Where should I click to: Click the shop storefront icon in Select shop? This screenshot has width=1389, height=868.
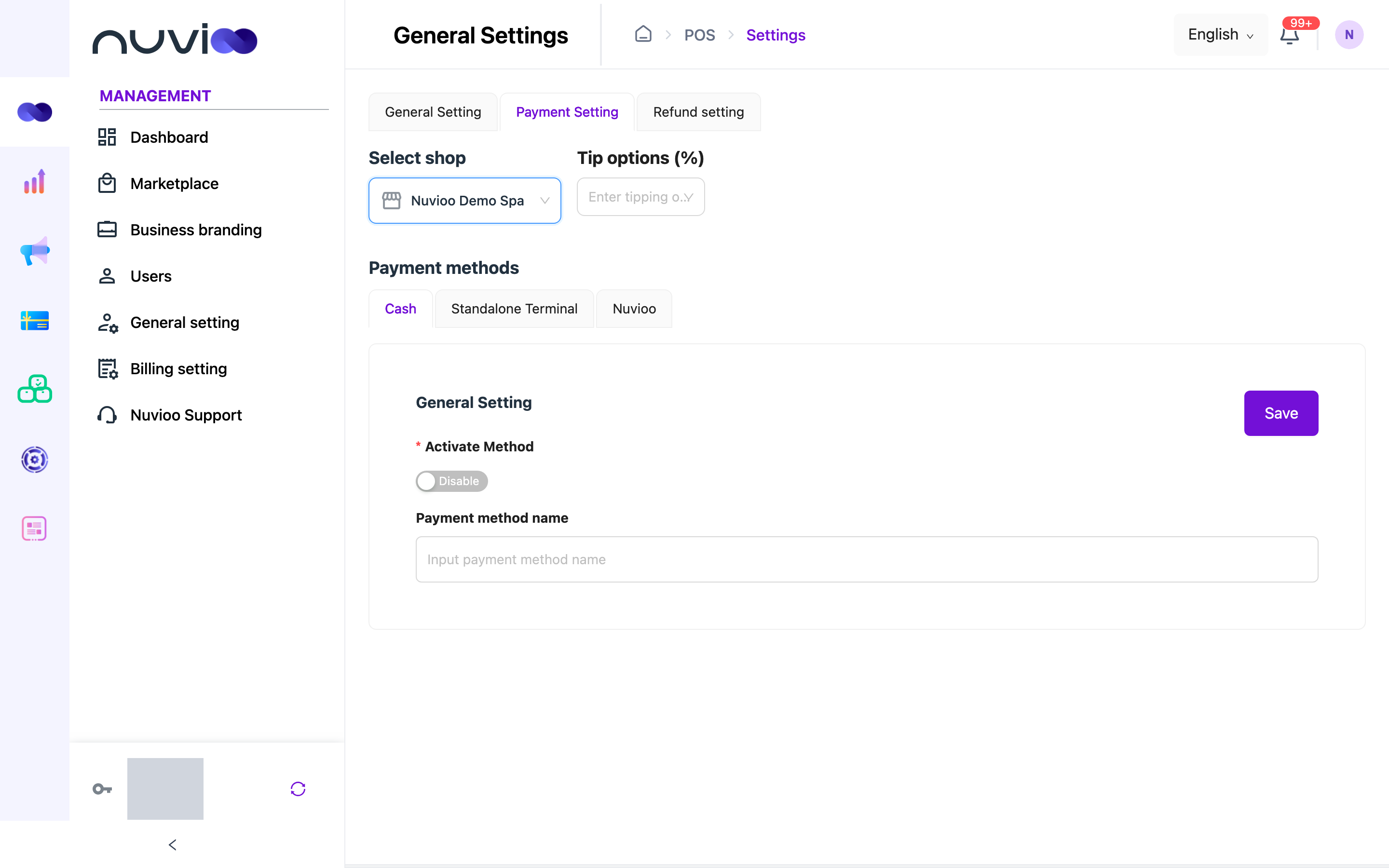[x=392, y=200]
